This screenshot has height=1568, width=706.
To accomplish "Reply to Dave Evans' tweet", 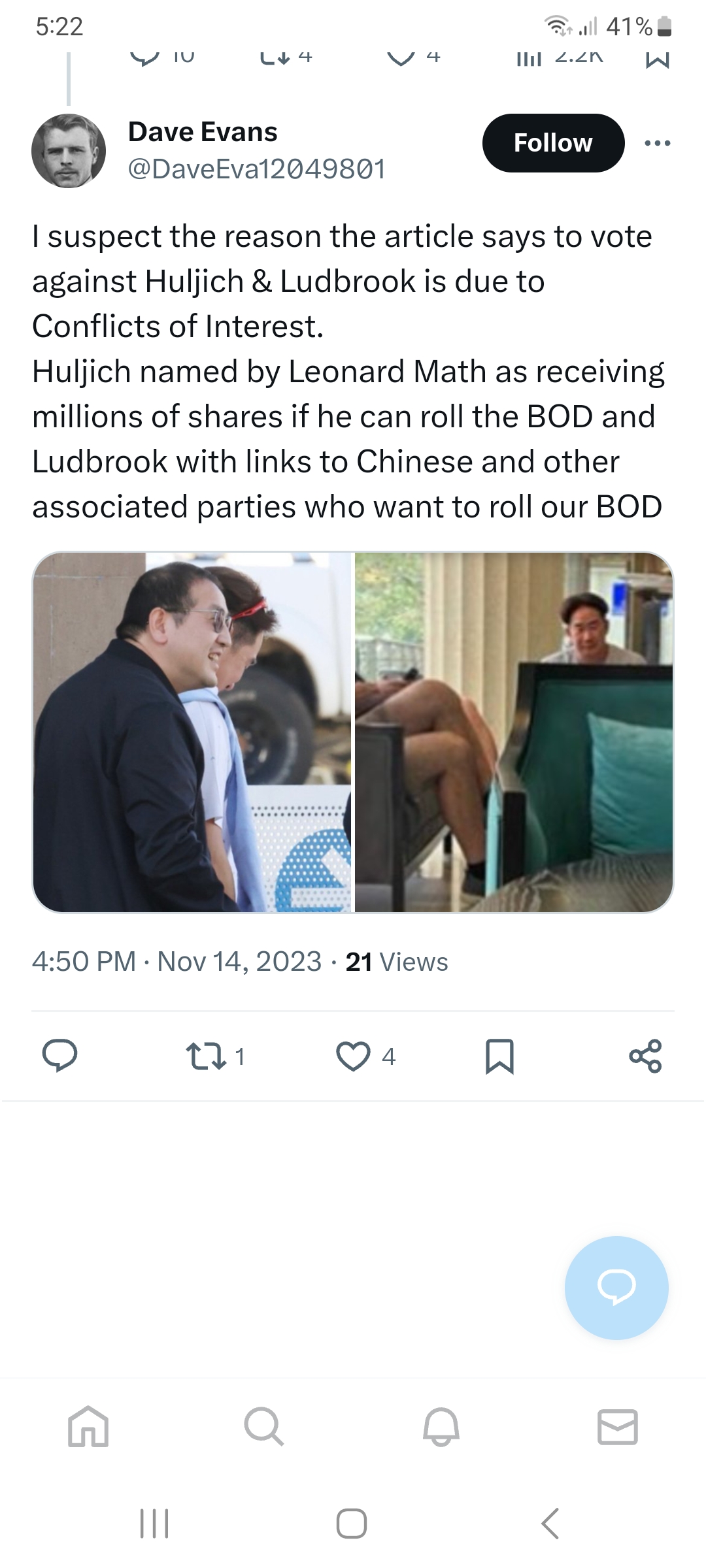I will click(x=59, y=1056).
